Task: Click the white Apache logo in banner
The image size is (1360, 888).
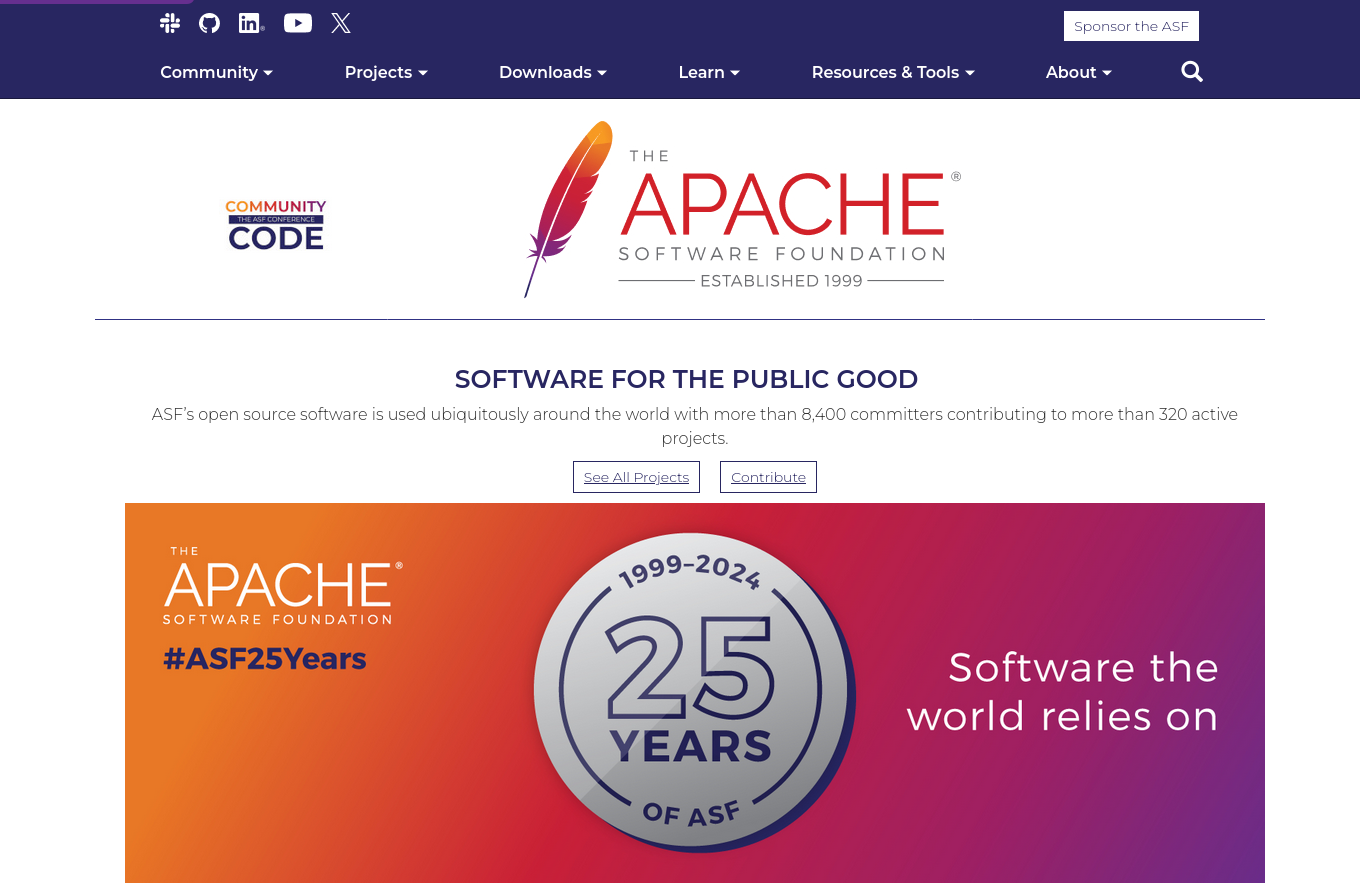Action: click(x=283, y=586)
